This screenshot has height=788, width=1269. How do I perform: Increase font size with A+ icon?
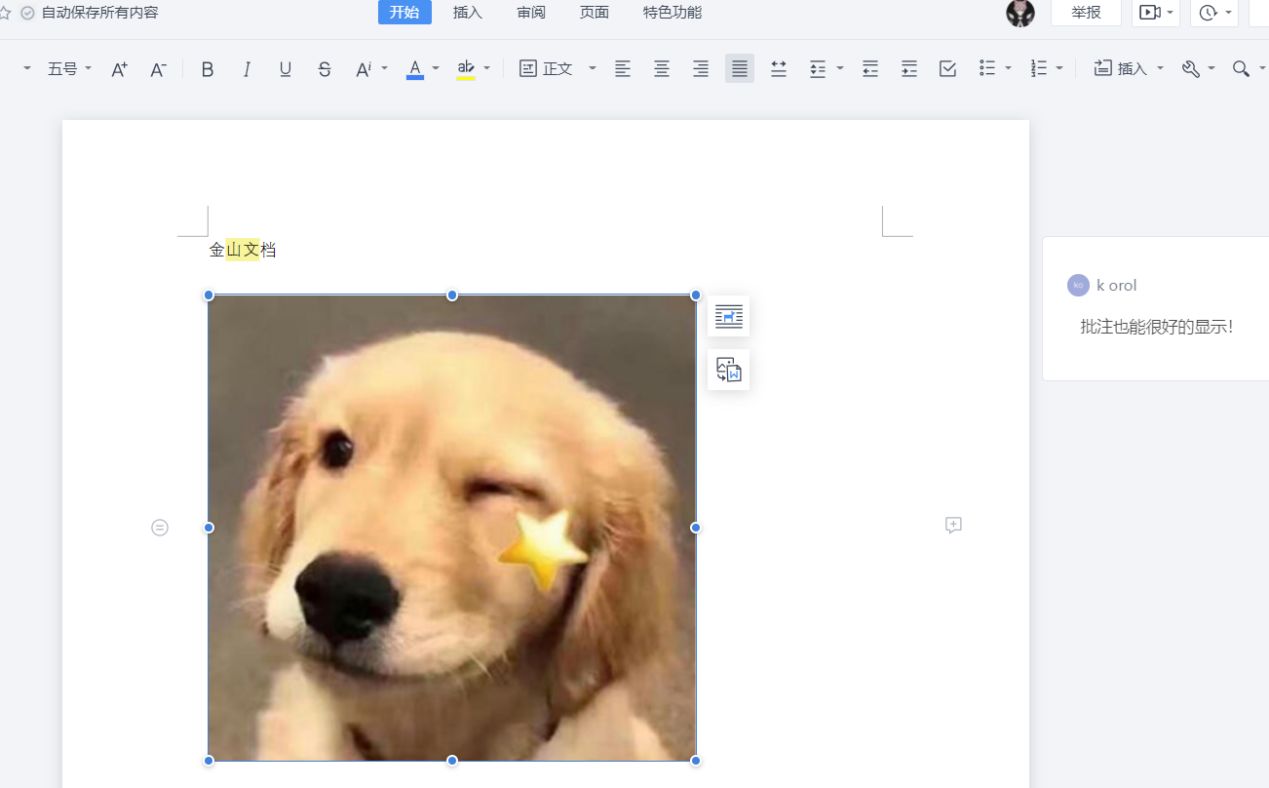pos(119,69)
